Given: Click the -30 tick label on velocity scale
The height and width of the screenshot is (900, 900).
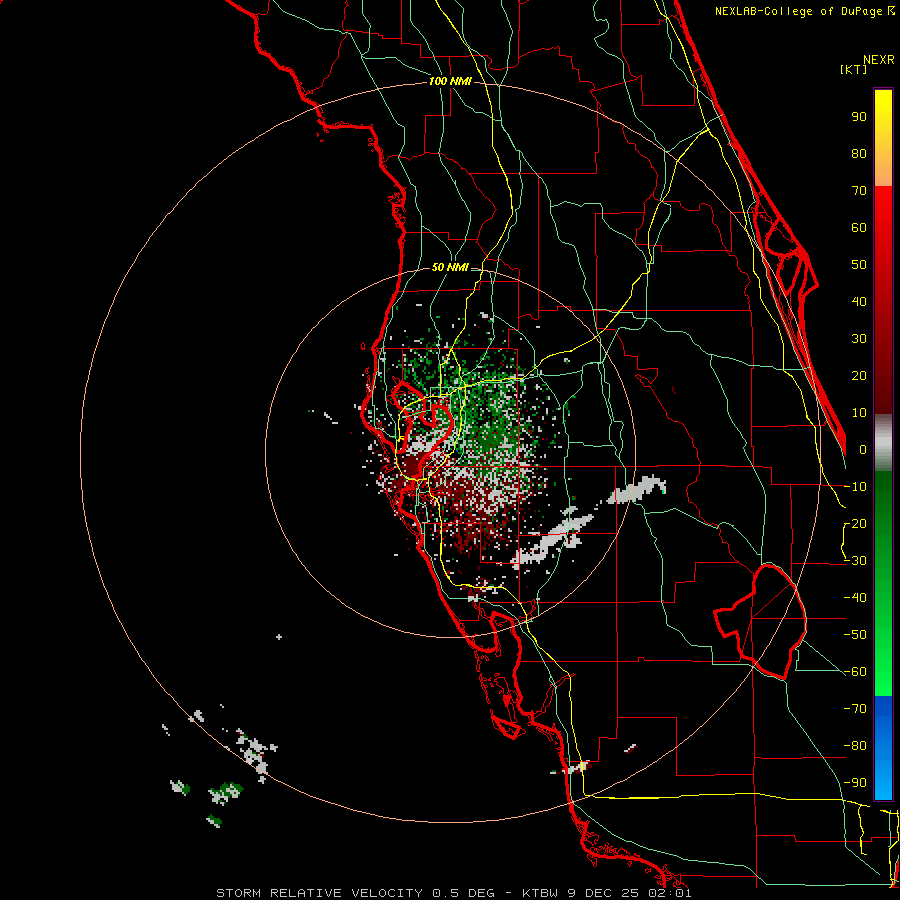Looking at the screenshot, I should [855, 561].
